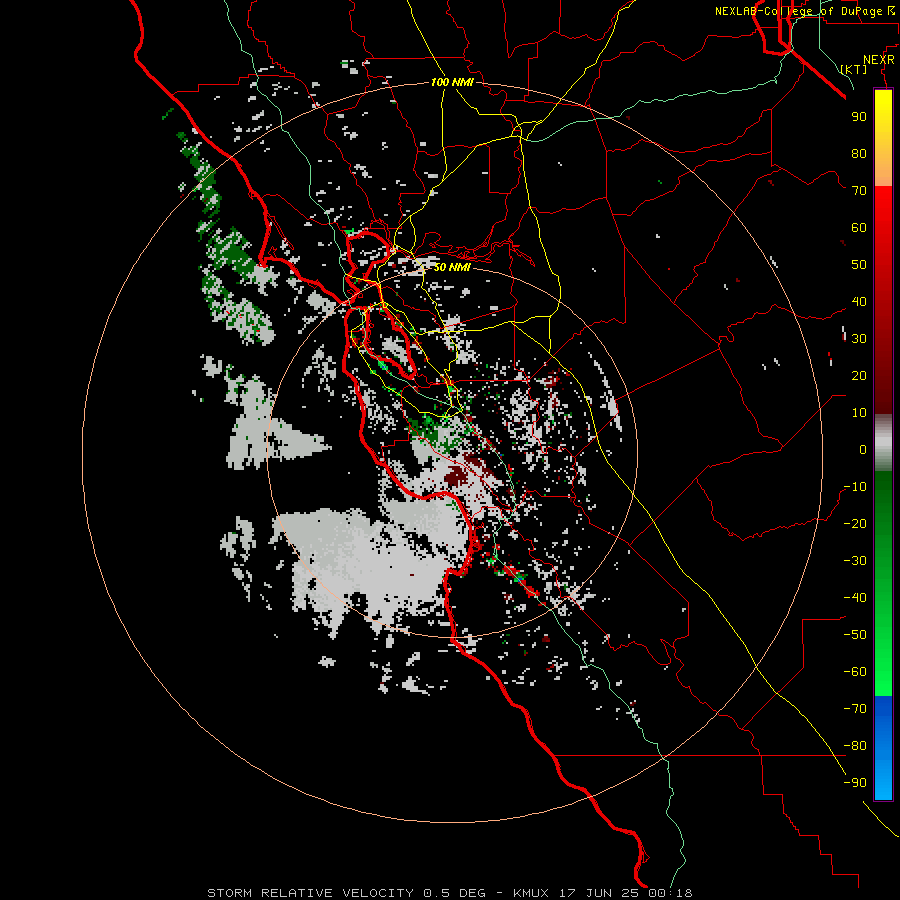Screen dimensions: 900x900
Task: Click the 17 JUN 25 date text
Action: 599,893
